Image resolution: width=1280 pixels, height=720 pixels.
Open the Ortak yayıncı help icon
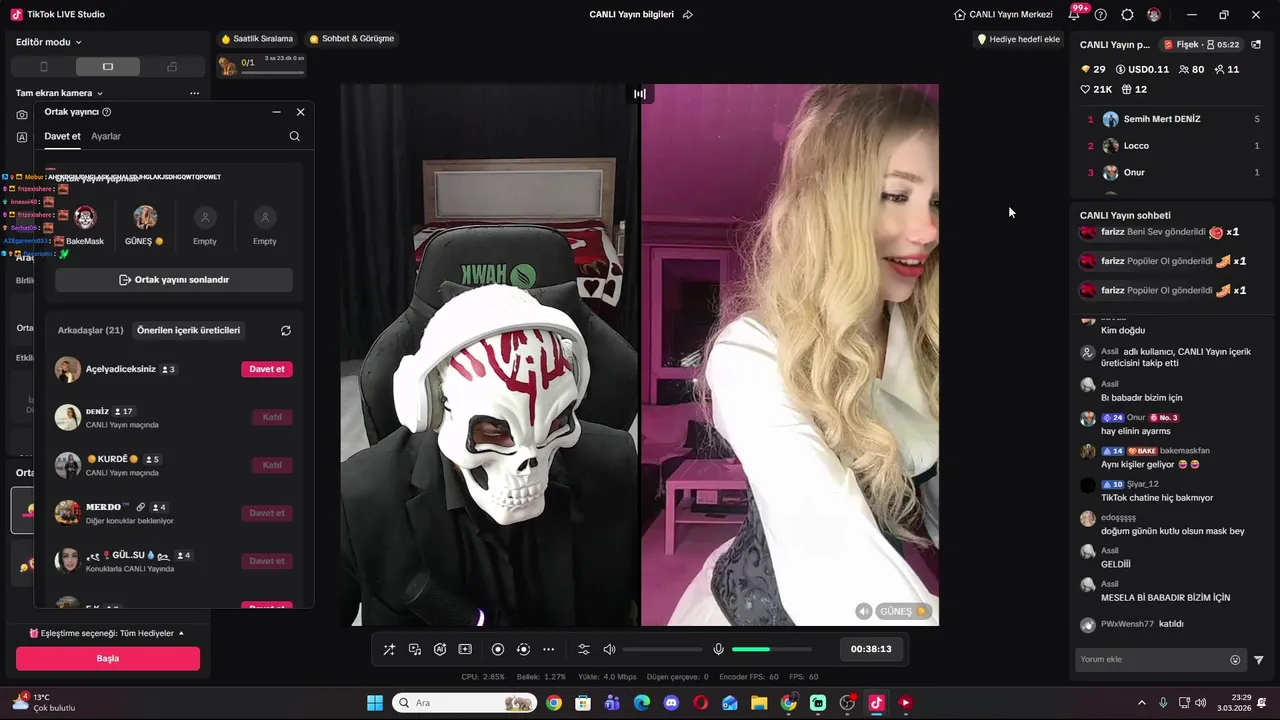click(107, 112)
